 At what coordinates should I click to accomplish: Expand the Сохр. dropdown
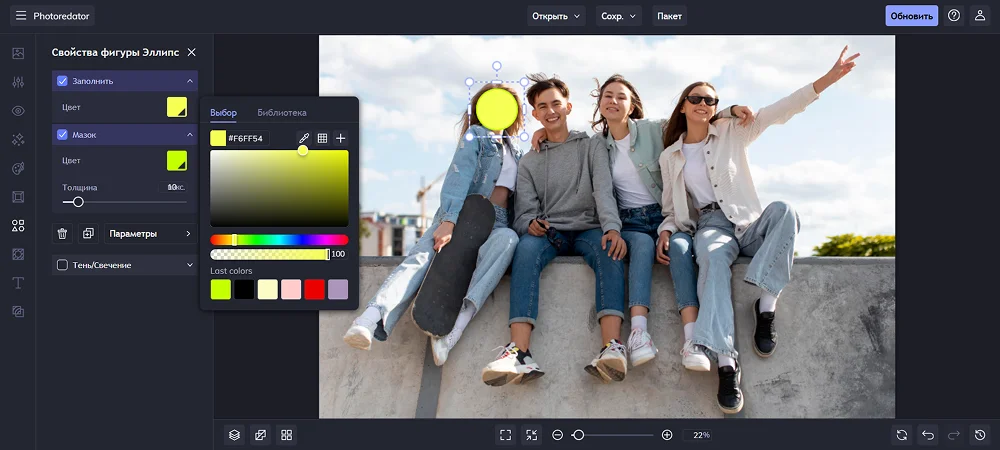point(619,16)
